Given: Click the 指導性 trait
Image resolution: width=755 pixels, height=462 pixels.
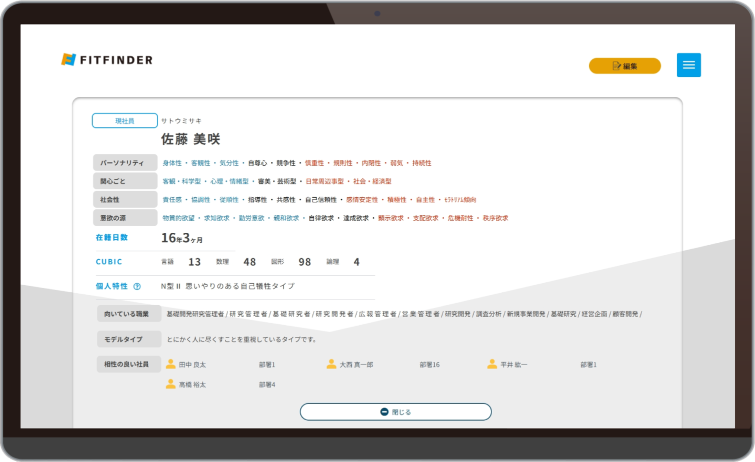Looking at the screenshot, I should (257, 200).
